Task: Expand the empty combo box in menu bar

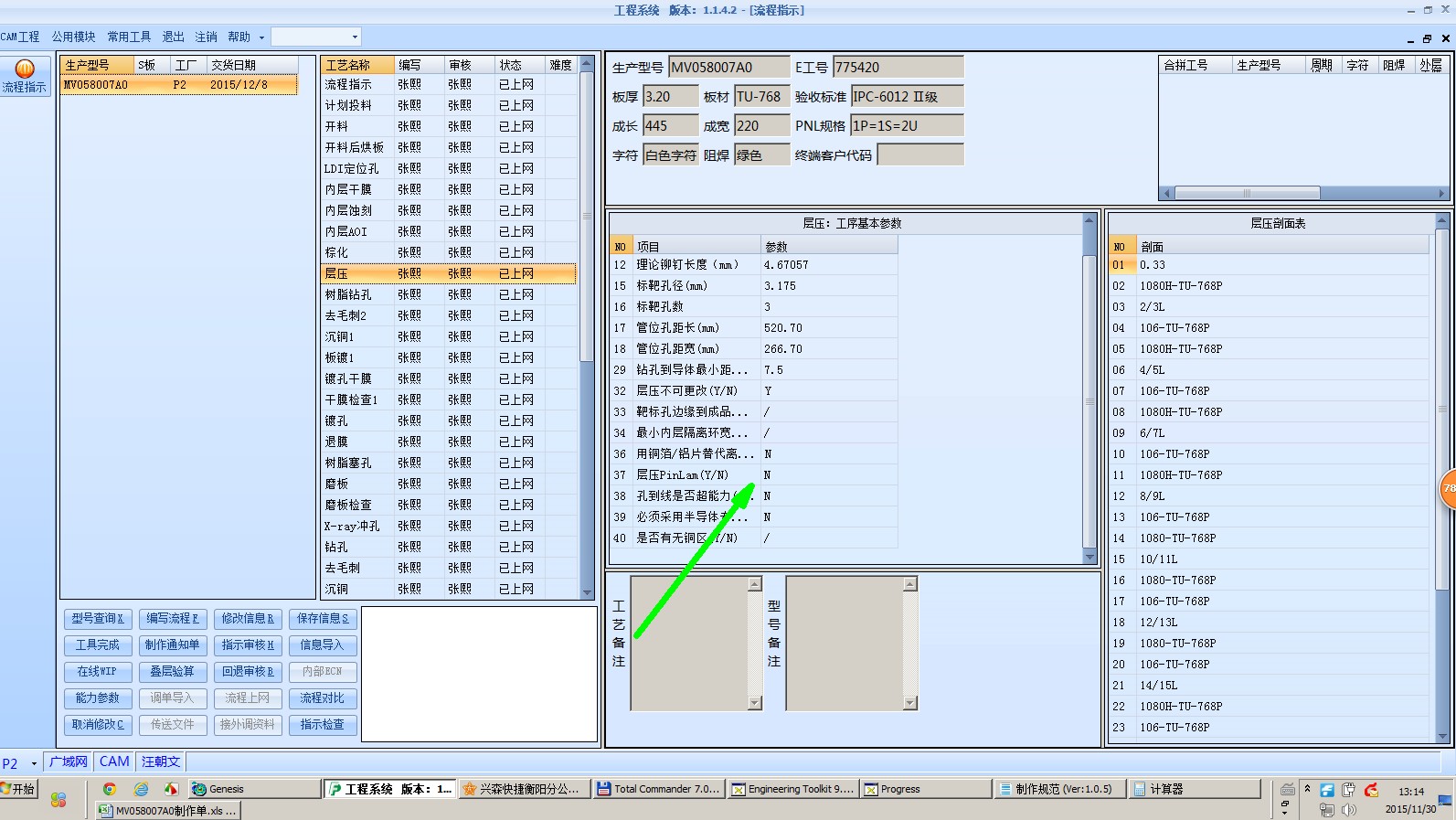Action: pos(355,37)
